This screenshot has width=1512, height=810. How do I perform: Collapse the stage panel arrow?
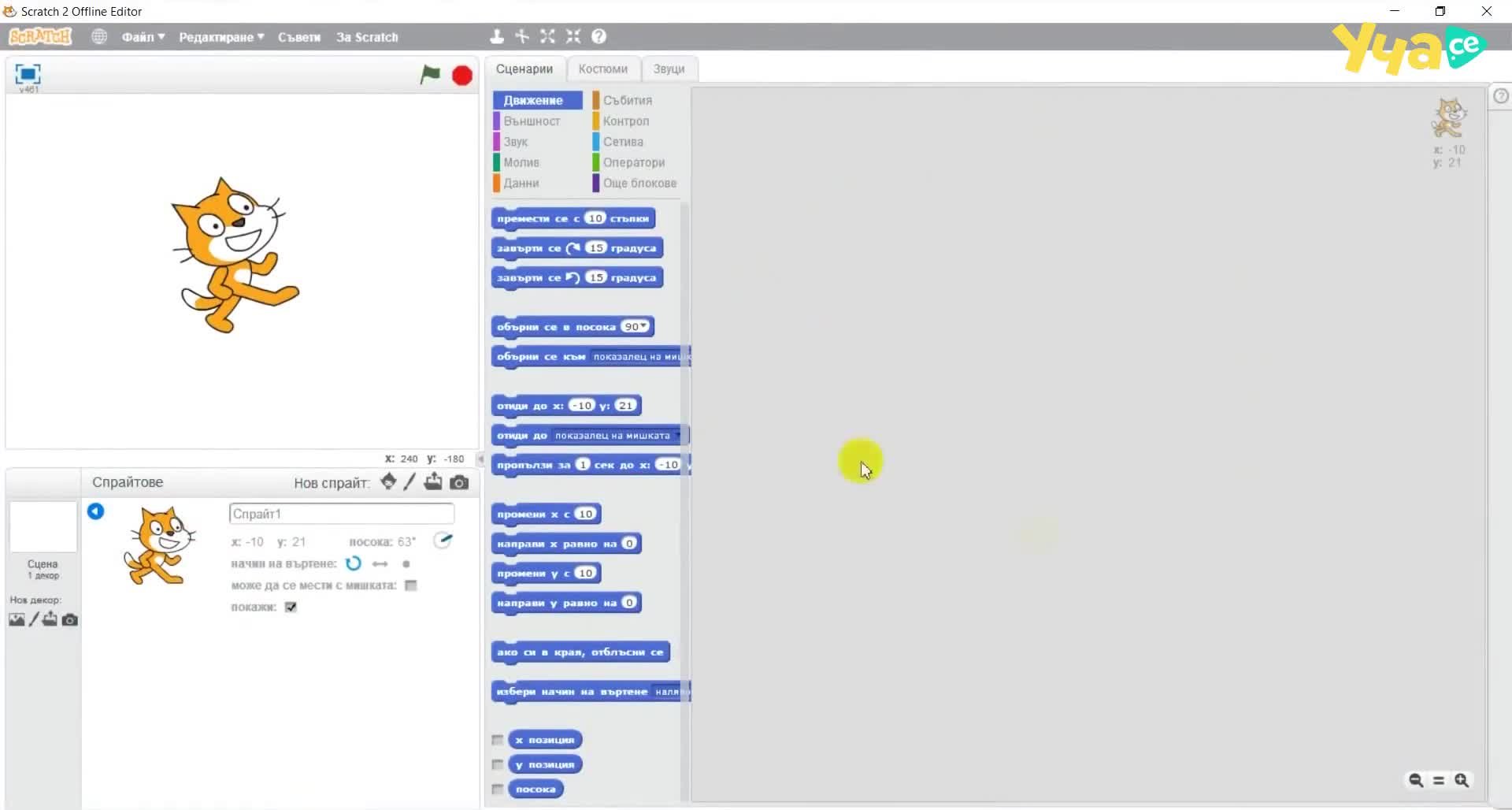[480, 459]
